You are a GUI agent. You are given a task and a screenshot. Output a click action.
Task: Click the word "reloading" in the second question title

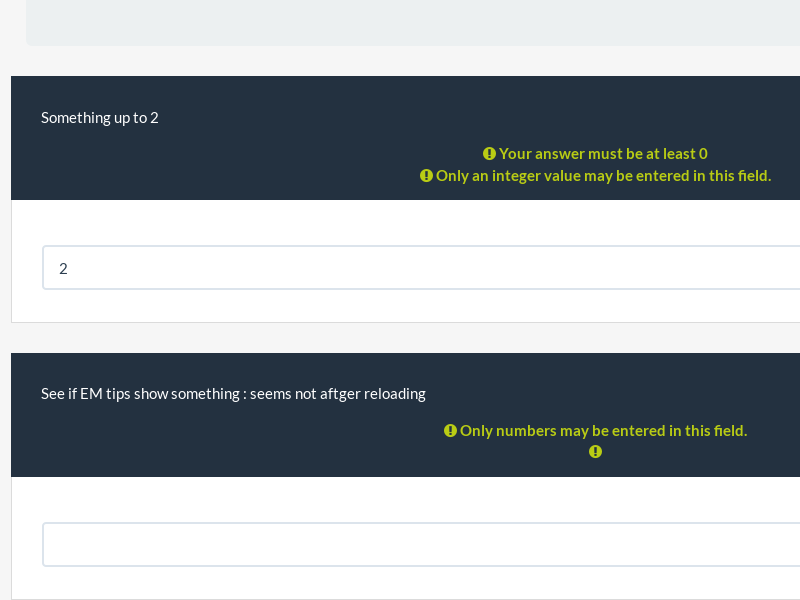click(395, 394)
